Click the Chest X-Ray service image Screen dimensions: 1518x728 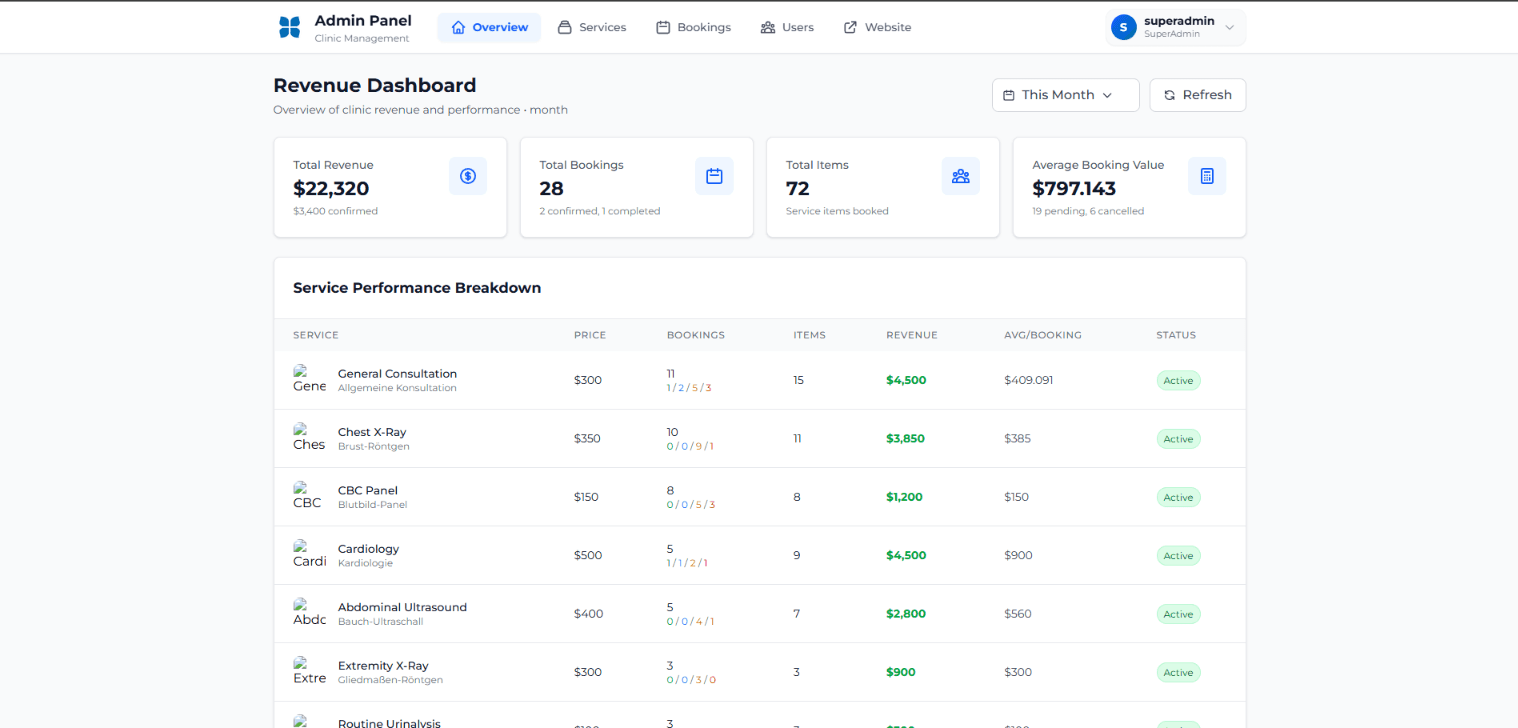(x=310, y=438)
